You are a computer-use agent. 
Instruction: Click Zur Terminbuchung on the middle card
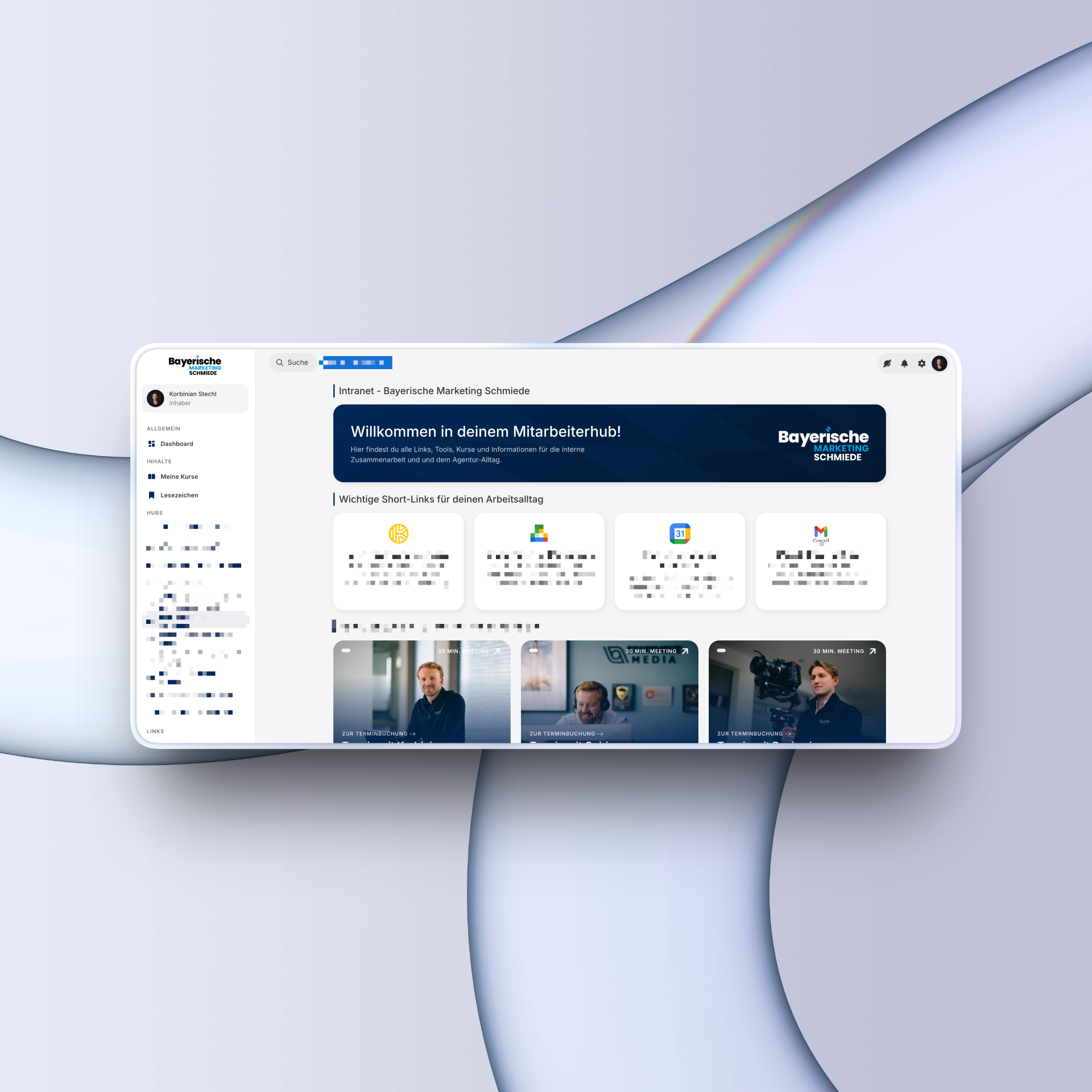566,734
